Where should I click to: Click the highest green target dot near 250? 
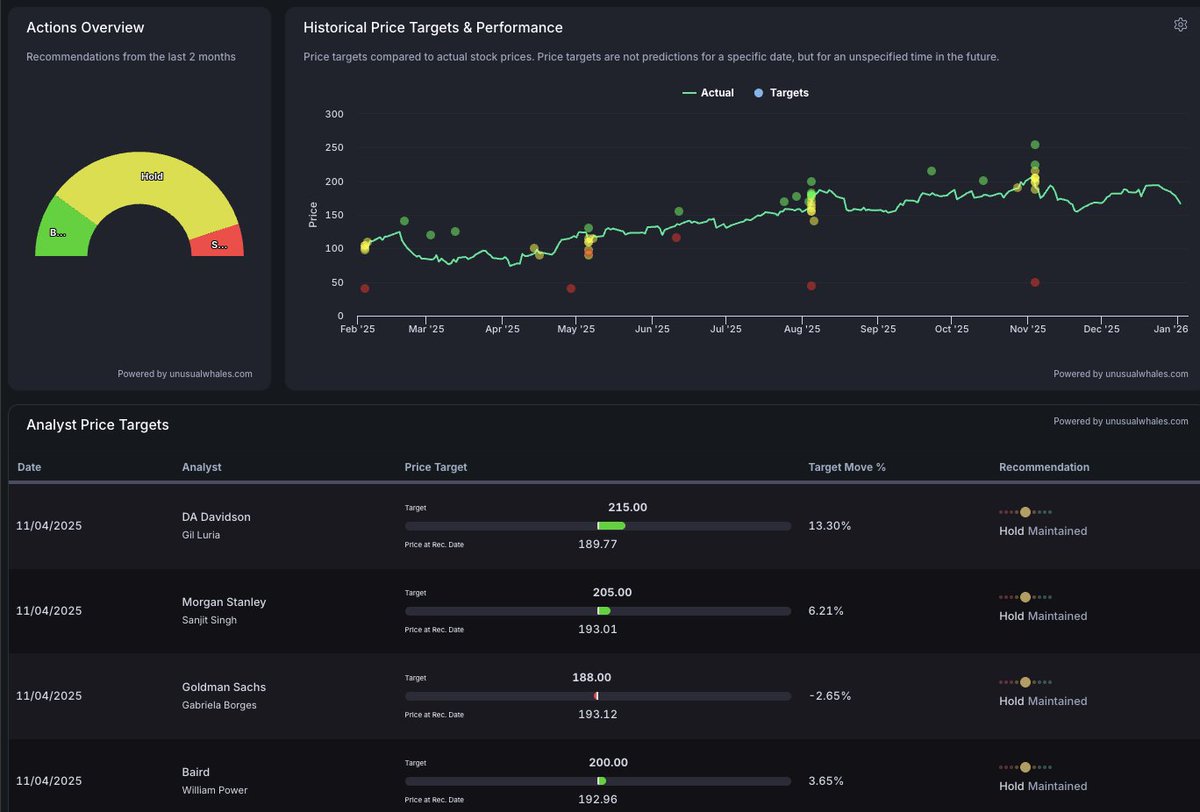point(1035,145)
